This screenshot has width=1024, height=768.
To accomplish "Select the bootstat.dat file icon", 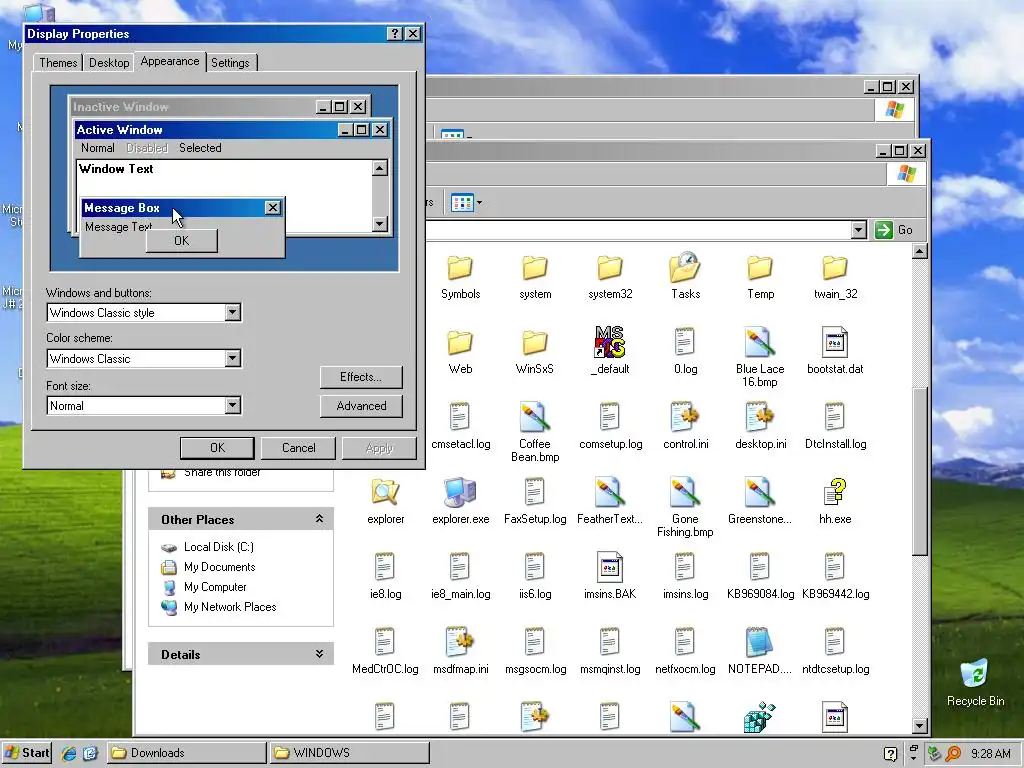I will click(835, 342).
